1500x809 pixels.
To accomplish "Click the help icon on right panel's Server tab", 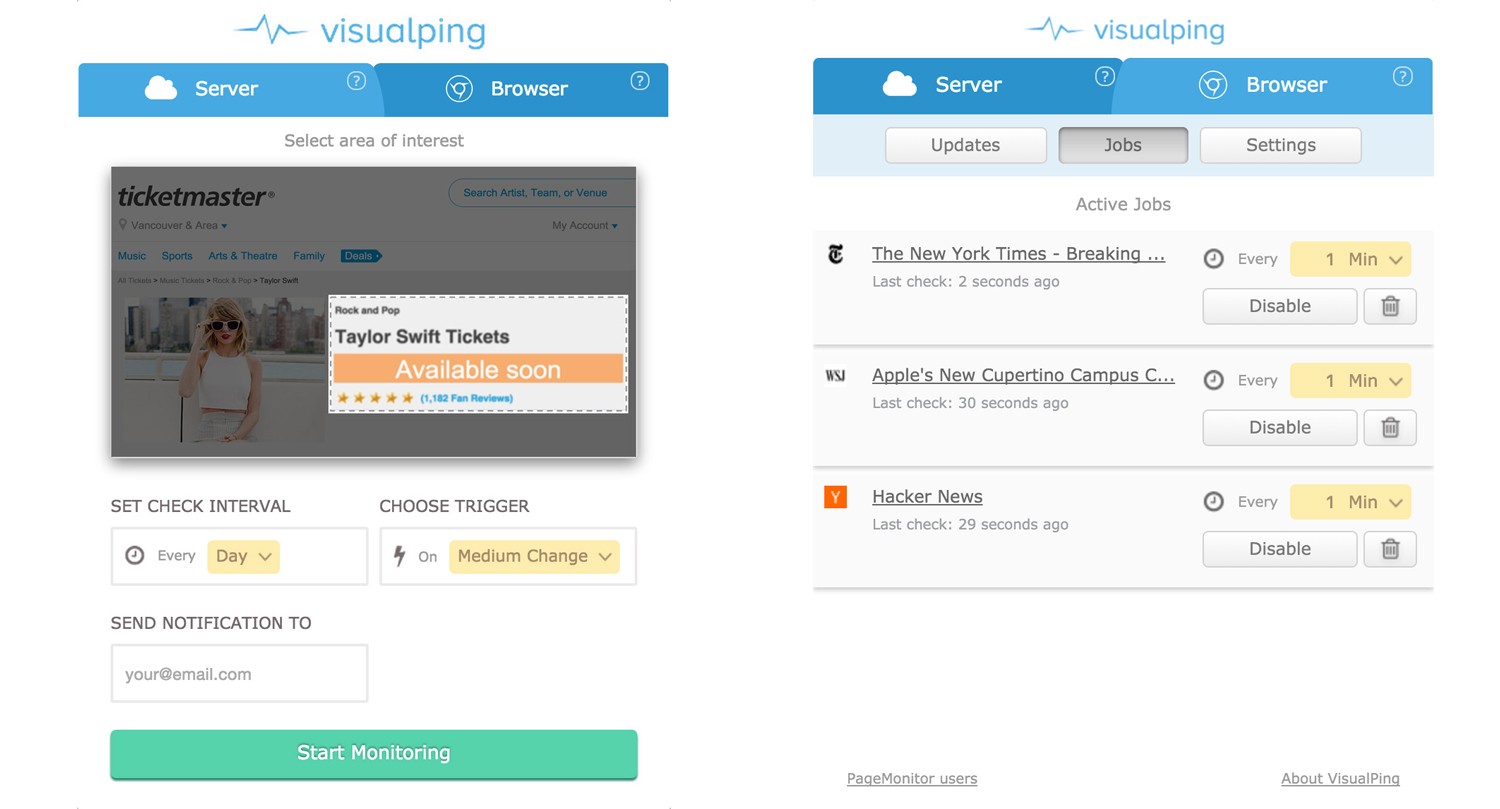I will (1104, 76).
